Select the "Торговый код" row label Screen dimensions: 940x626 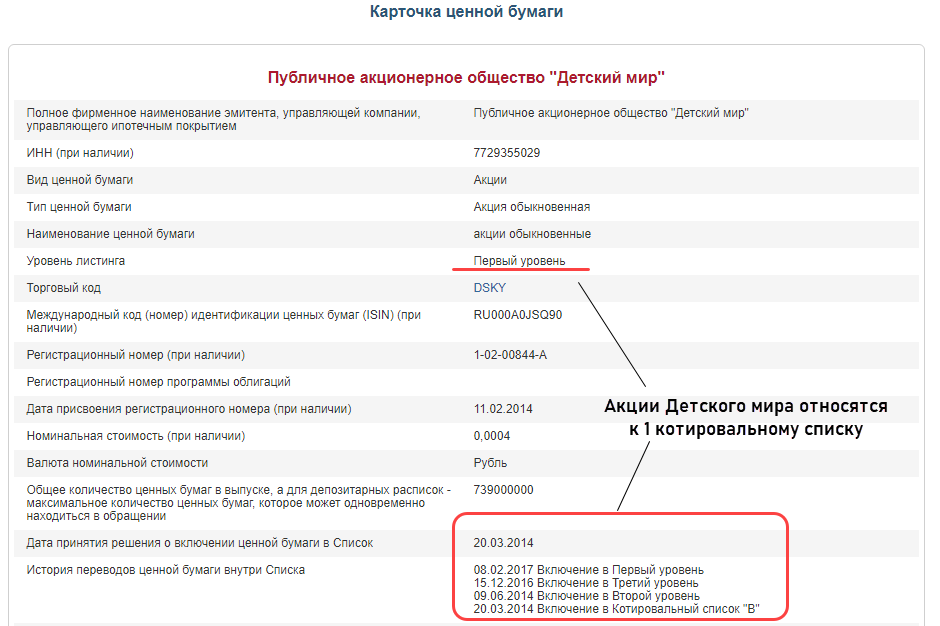[65, 288]
